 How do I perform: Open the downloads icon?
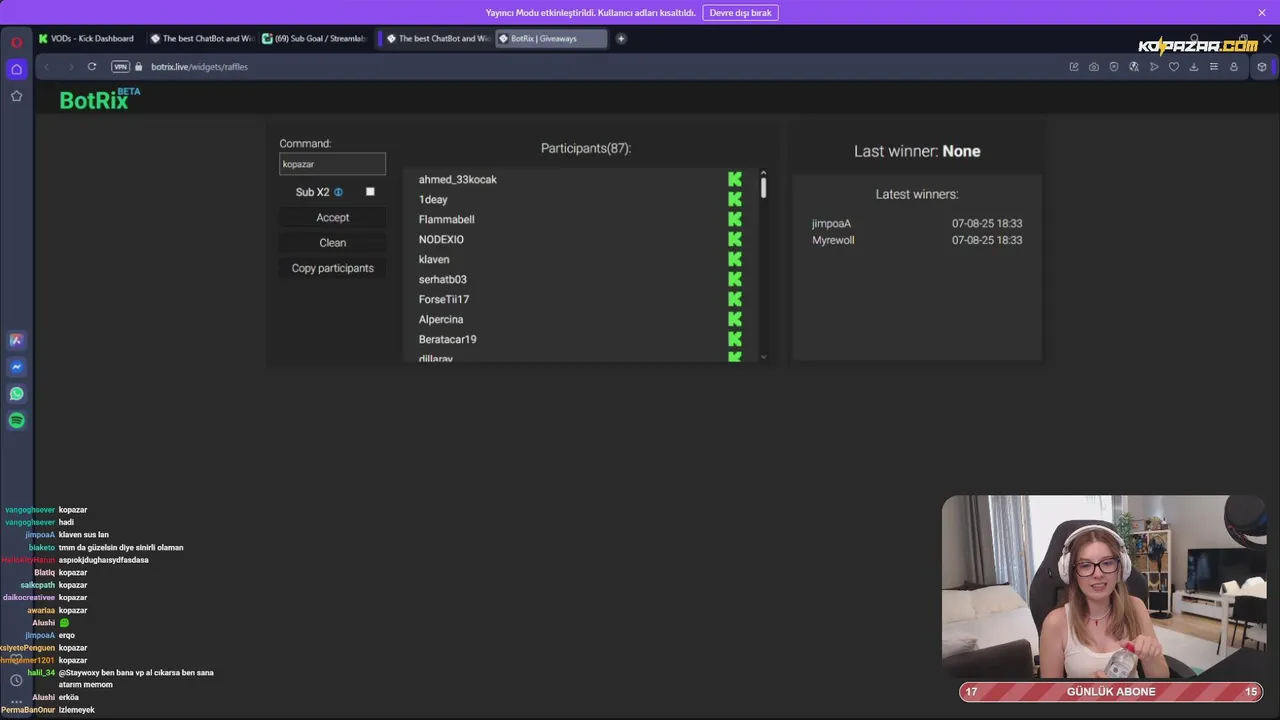[x=1194, y=67]
